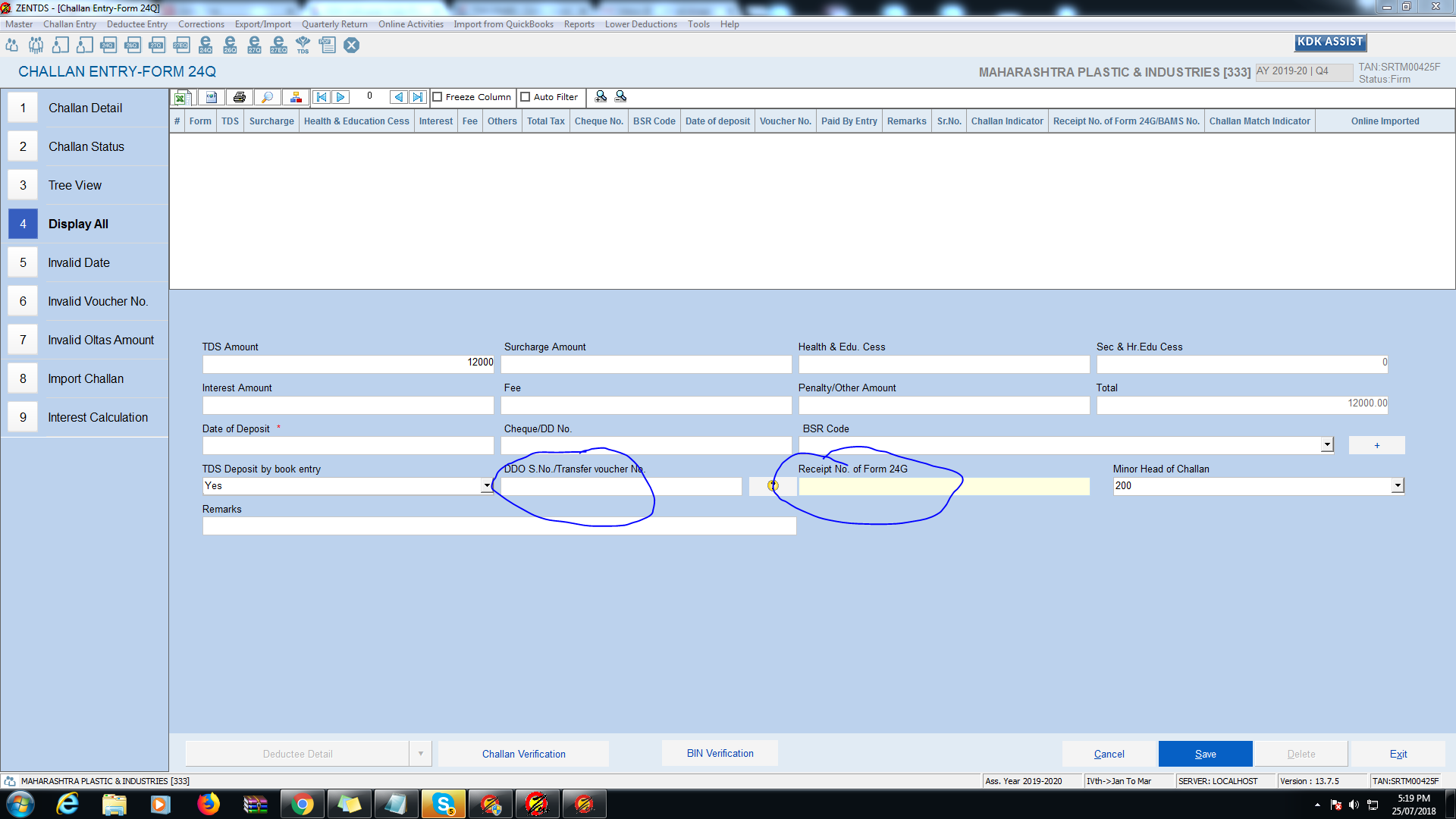Screen dimensions: 1456x819
Task: Click the Excel export icon in grid toolbar
Action: tap(180, 97)
